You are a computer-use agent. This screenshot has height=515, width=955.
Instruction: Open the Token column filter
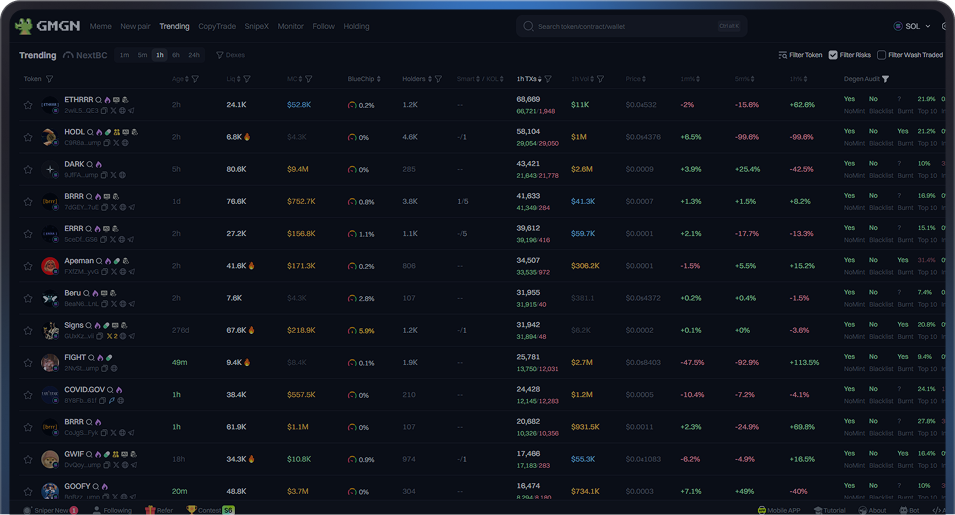pos(49,79)
